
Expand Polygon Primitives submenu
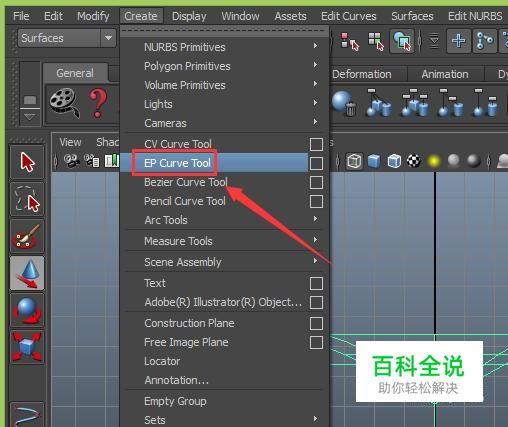[224, 66]
